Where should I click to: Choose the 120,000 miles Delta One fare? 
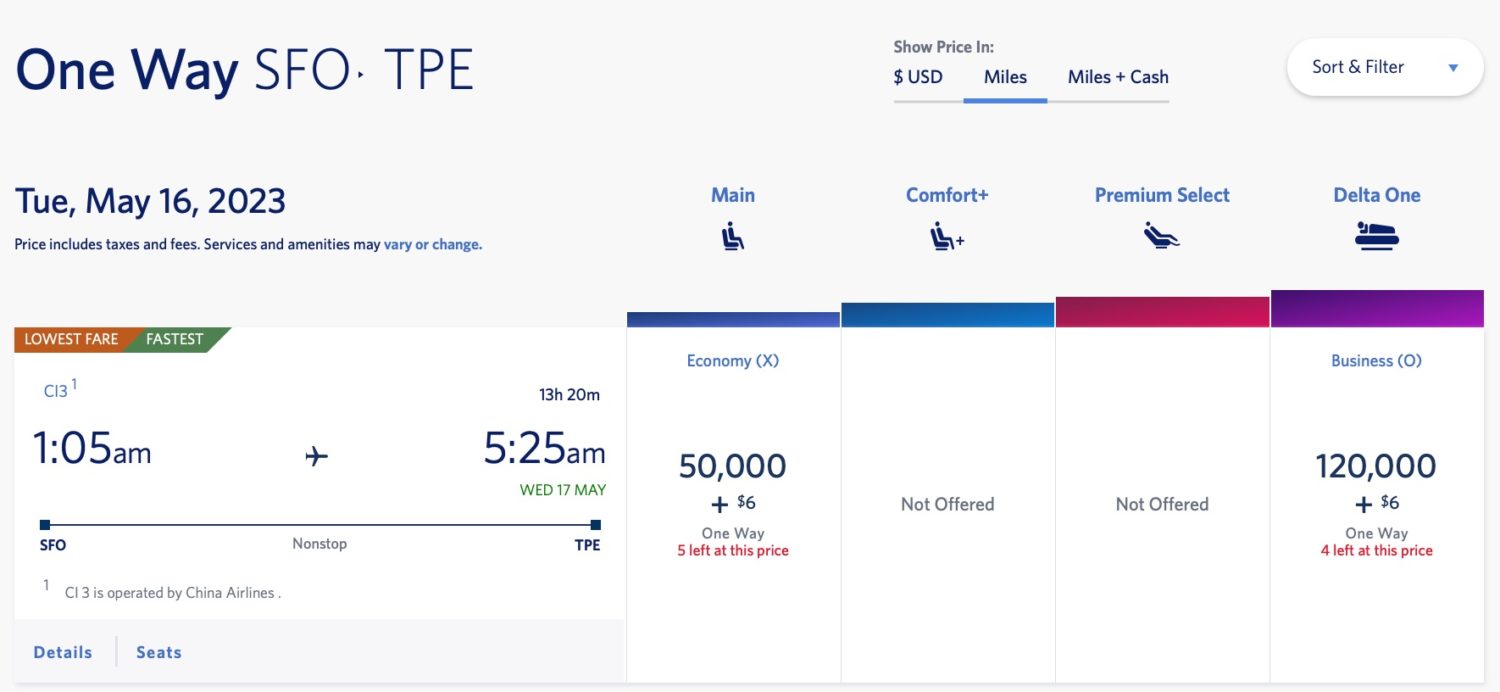[x=1377, y=465]
